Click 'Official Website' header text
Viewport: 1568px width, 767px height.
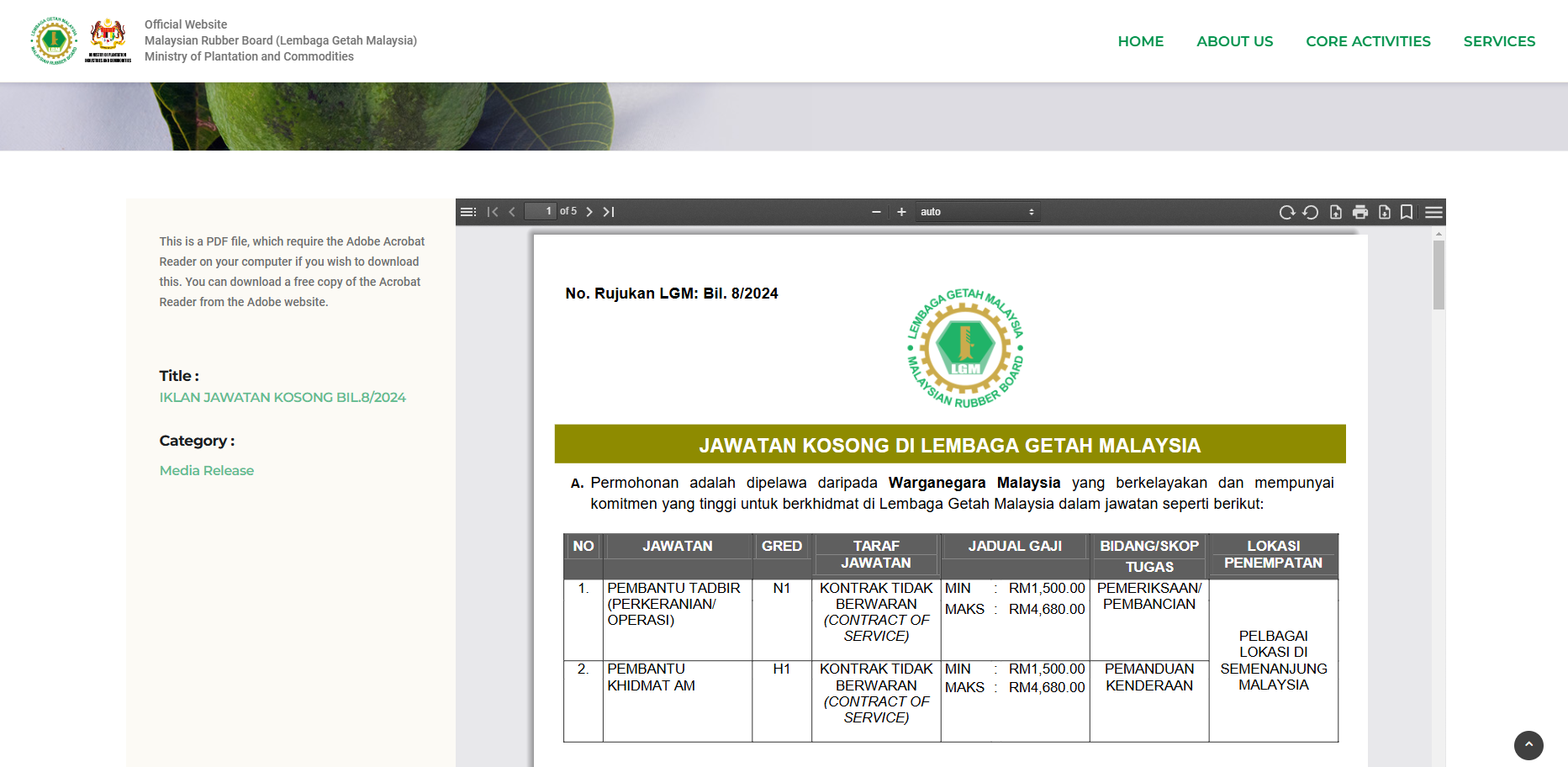click(186, 24)
